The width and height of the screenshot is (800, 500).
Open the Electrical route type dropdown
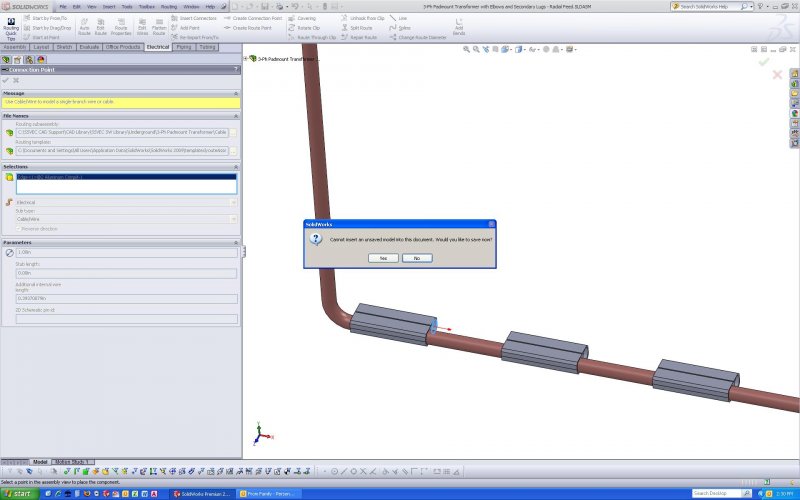[x=233, y=202]
